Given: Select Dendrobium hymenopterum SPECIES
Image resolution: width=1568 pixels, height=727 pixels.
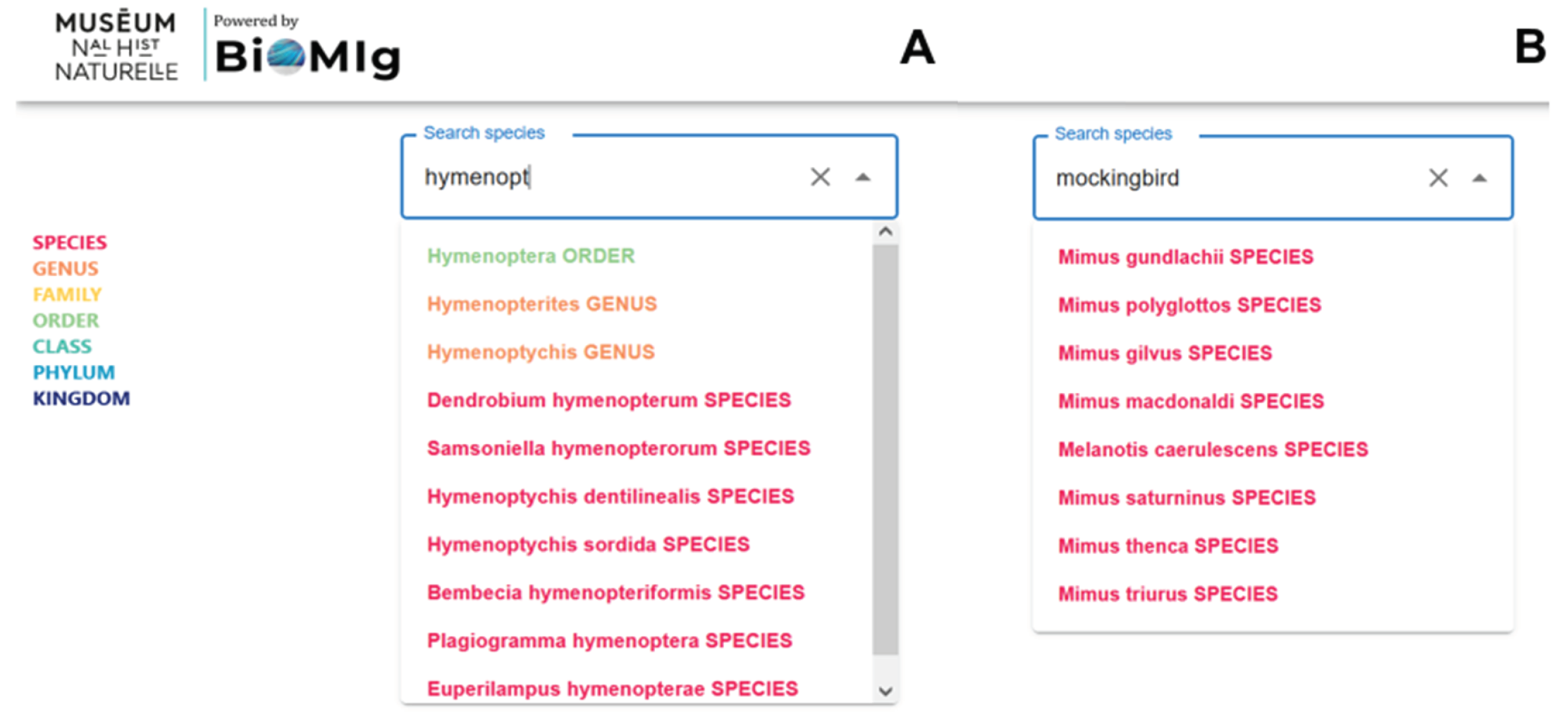Looking at the screenshot, I should pyautogui.click(x=609, y=400).
